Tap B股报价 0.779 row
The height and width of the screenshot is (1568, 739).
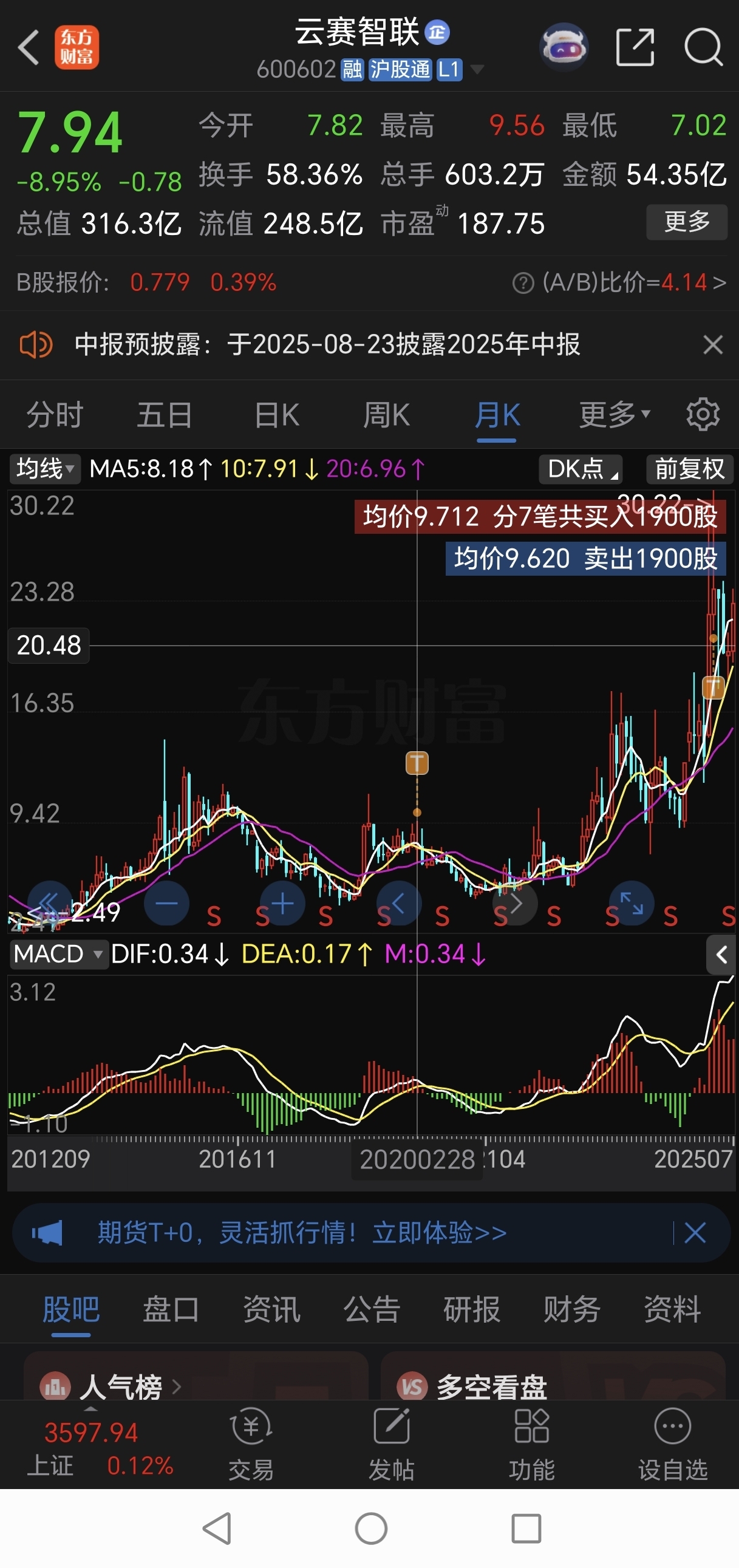point(146,283)
